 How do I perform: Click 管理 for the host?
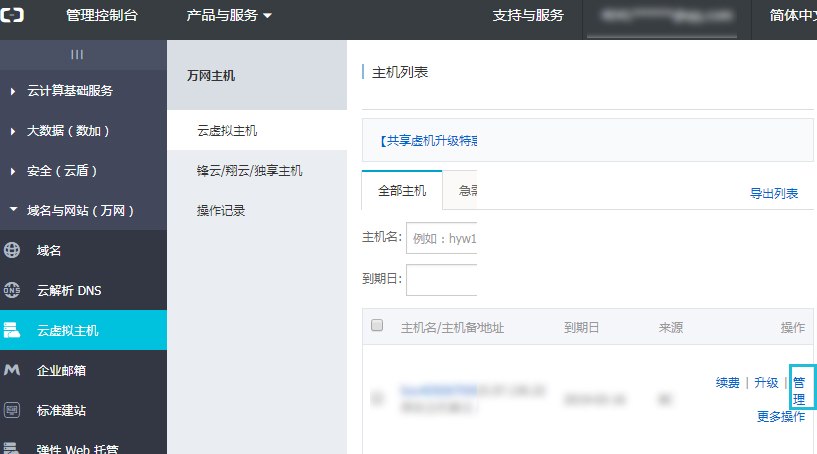point(799,391)
